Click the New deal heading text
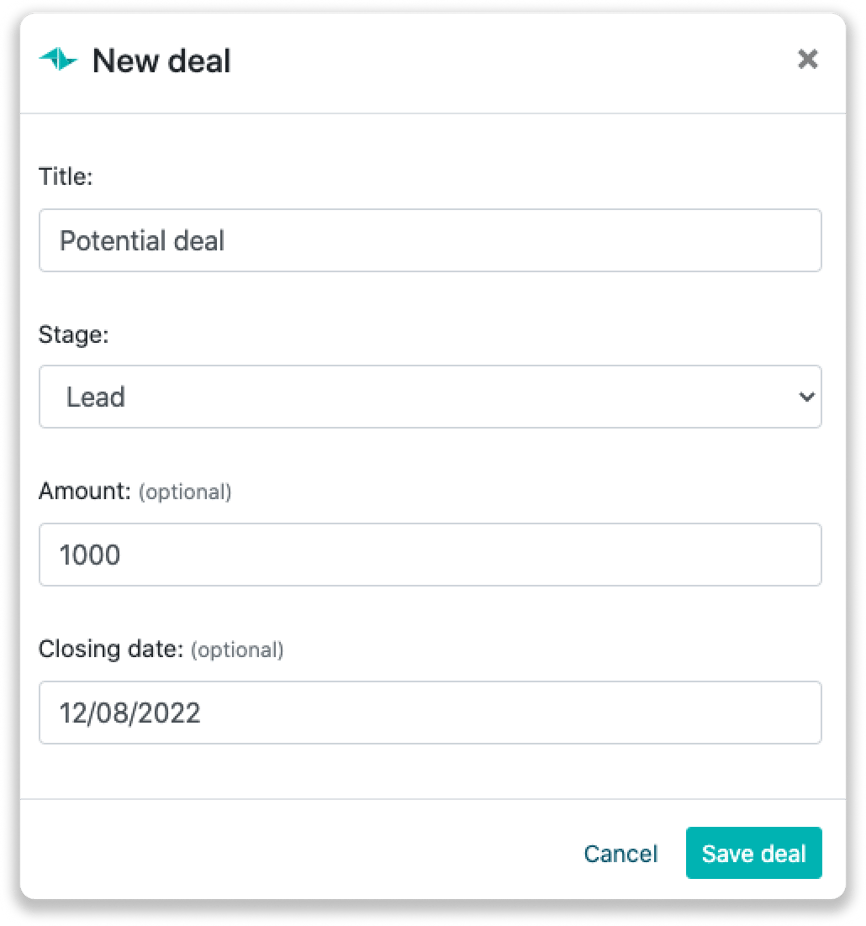Viewport: 866px width, 926px height. tap(161, 61)
